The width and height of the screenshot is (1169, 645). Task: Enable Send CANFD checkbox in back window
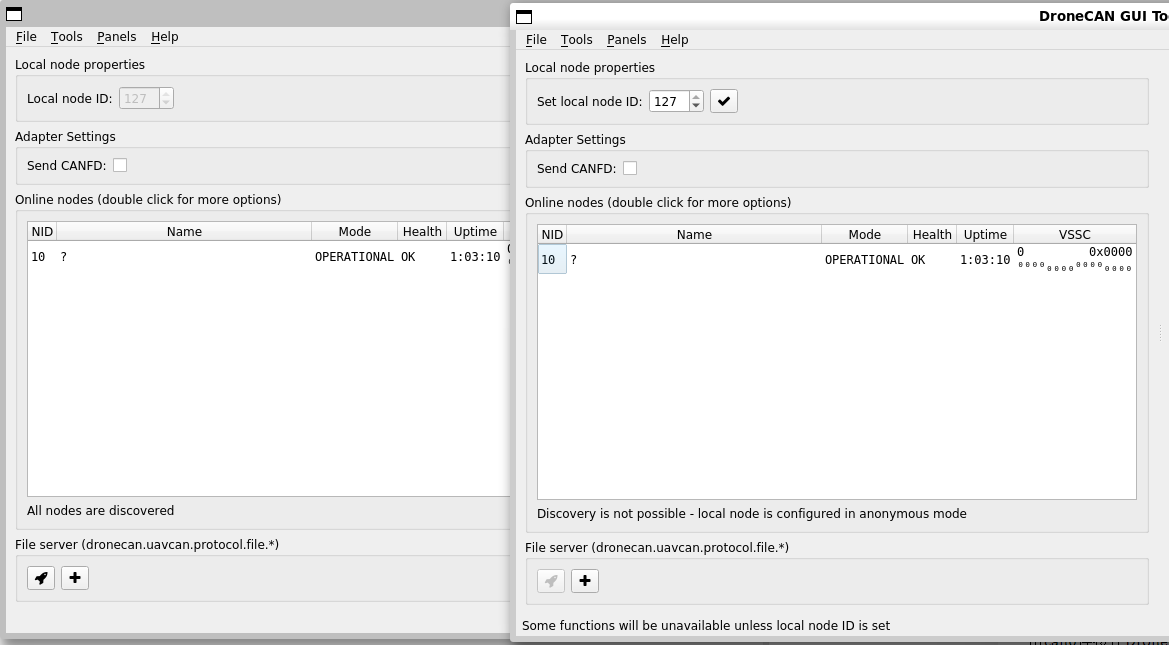(x=120, y=166)
